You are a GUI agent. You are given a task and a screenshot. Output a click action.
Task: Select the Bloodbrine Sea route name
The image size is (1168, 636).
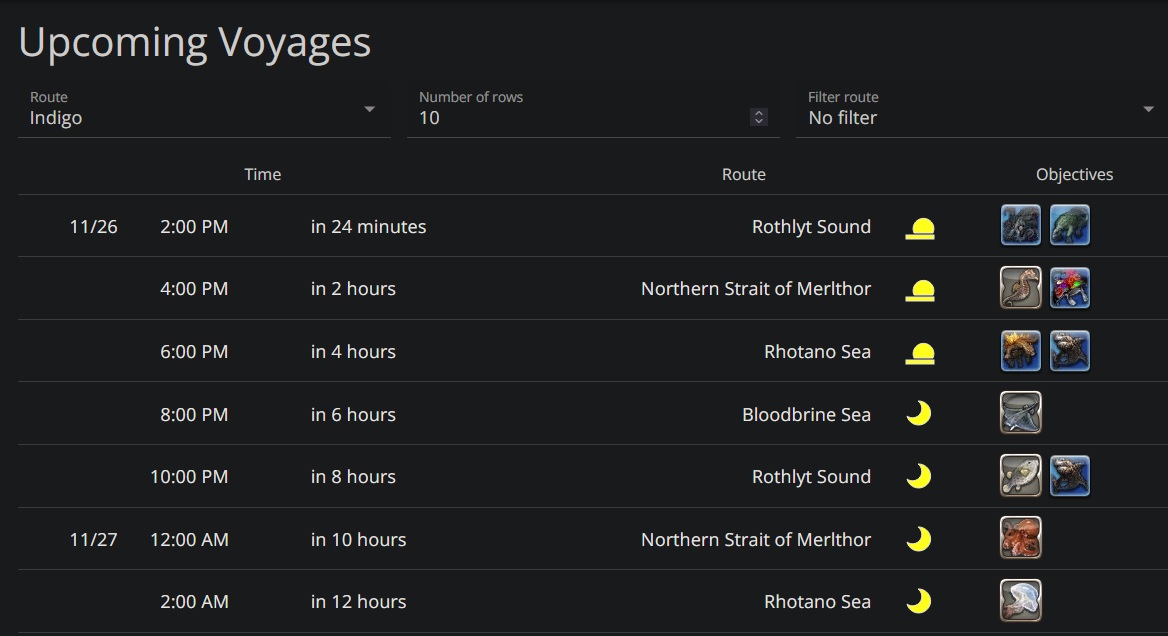tap(806, 414)
